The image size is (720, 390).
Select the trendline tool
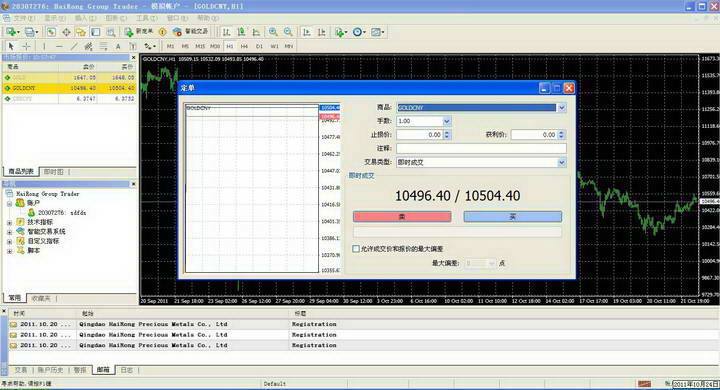(73, 46)
